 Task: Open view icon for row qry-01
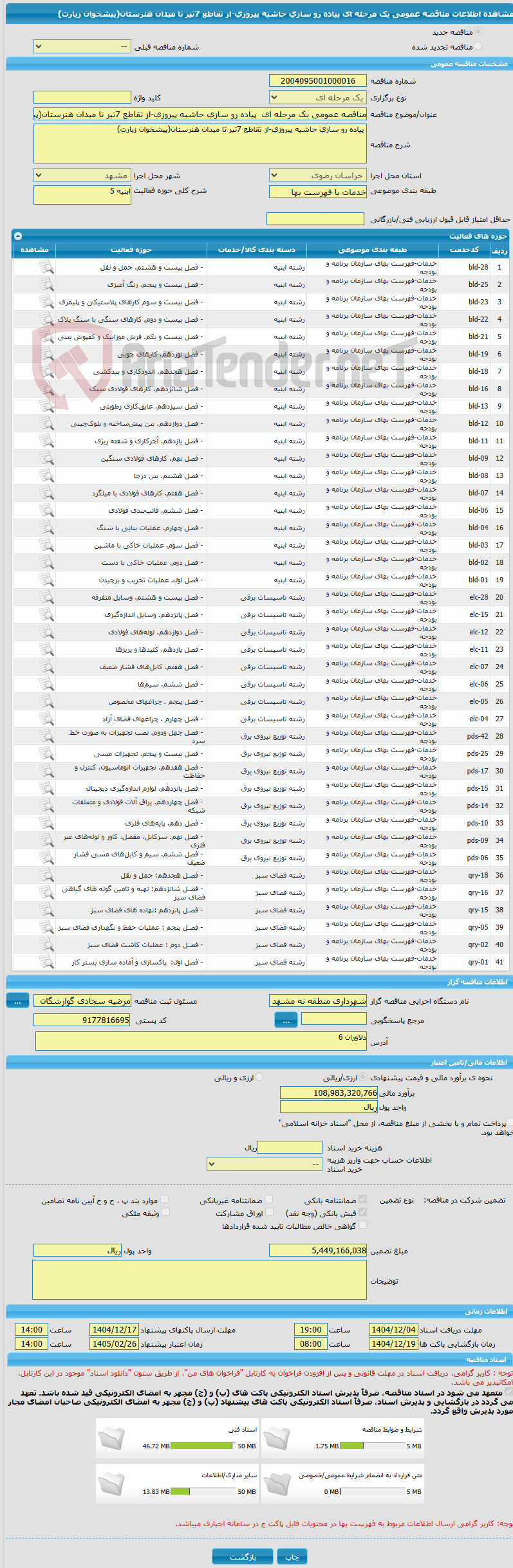[46, 962]
